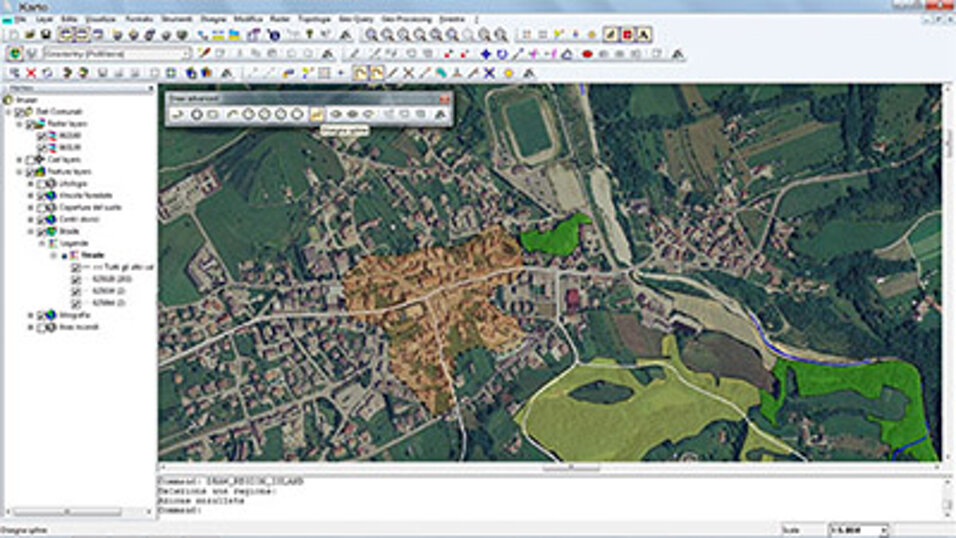The width and height of the screenshot is (956, 538).
Task: Click the red X delete icon
Action: pos(31,73)
